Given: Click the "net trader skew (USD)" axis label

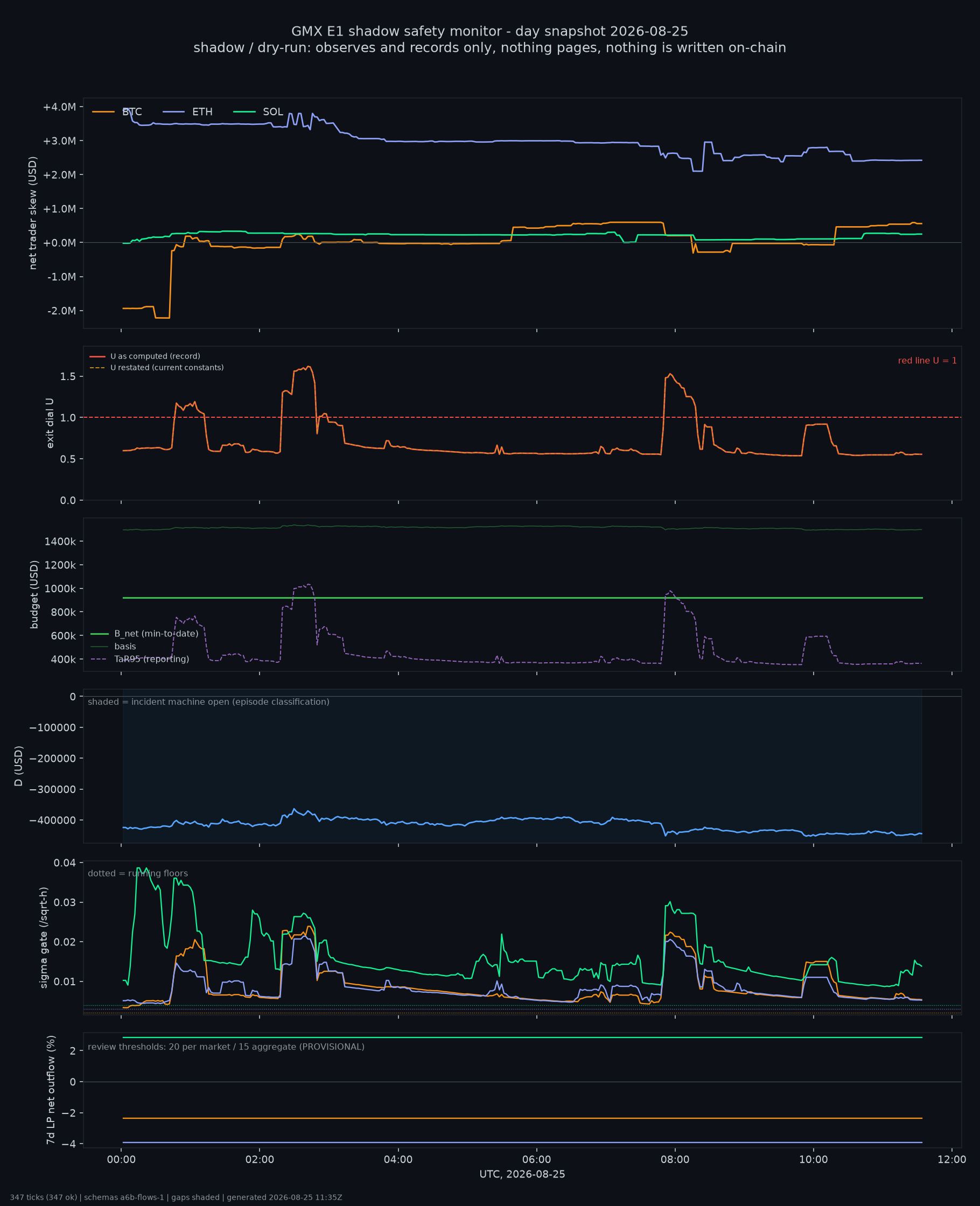Looking at the screenshot, I should pos(33,213).
